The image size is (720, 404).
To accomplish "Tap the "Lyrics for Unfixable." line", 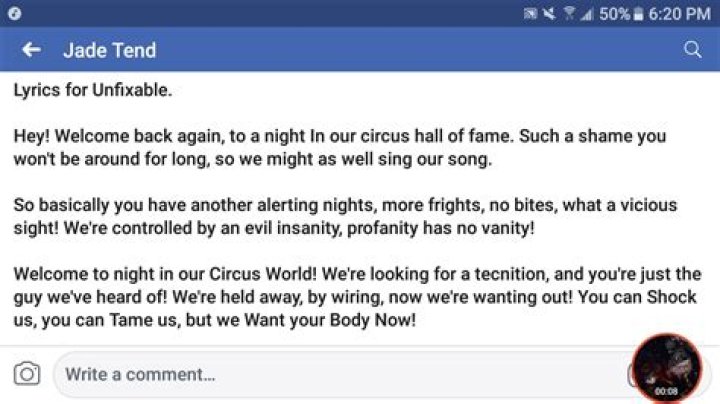I will click(93, 90).
